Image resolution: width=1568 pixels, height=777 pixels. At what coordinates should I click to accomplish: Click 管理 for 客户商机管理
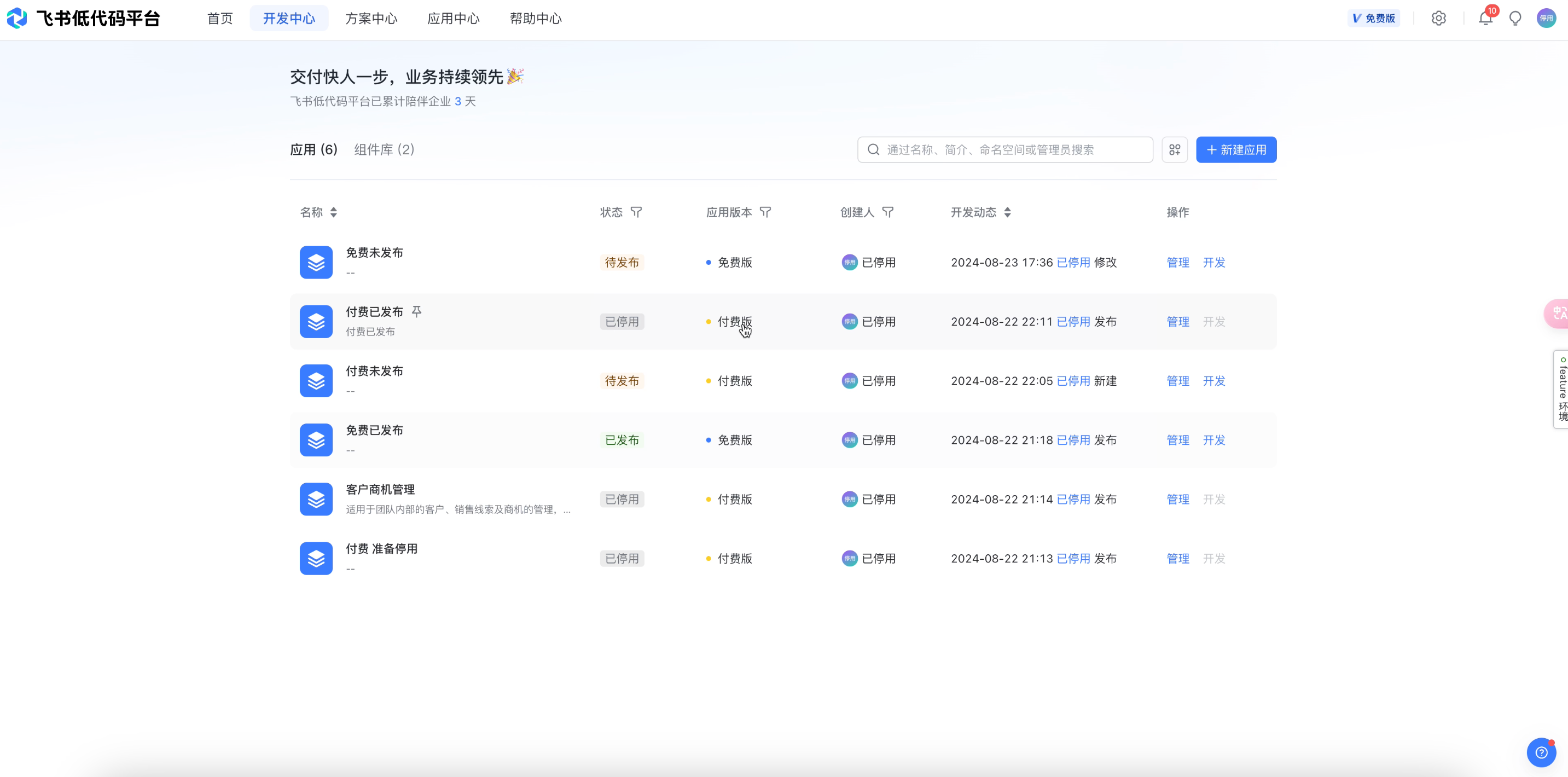(x=1178, y=500)
